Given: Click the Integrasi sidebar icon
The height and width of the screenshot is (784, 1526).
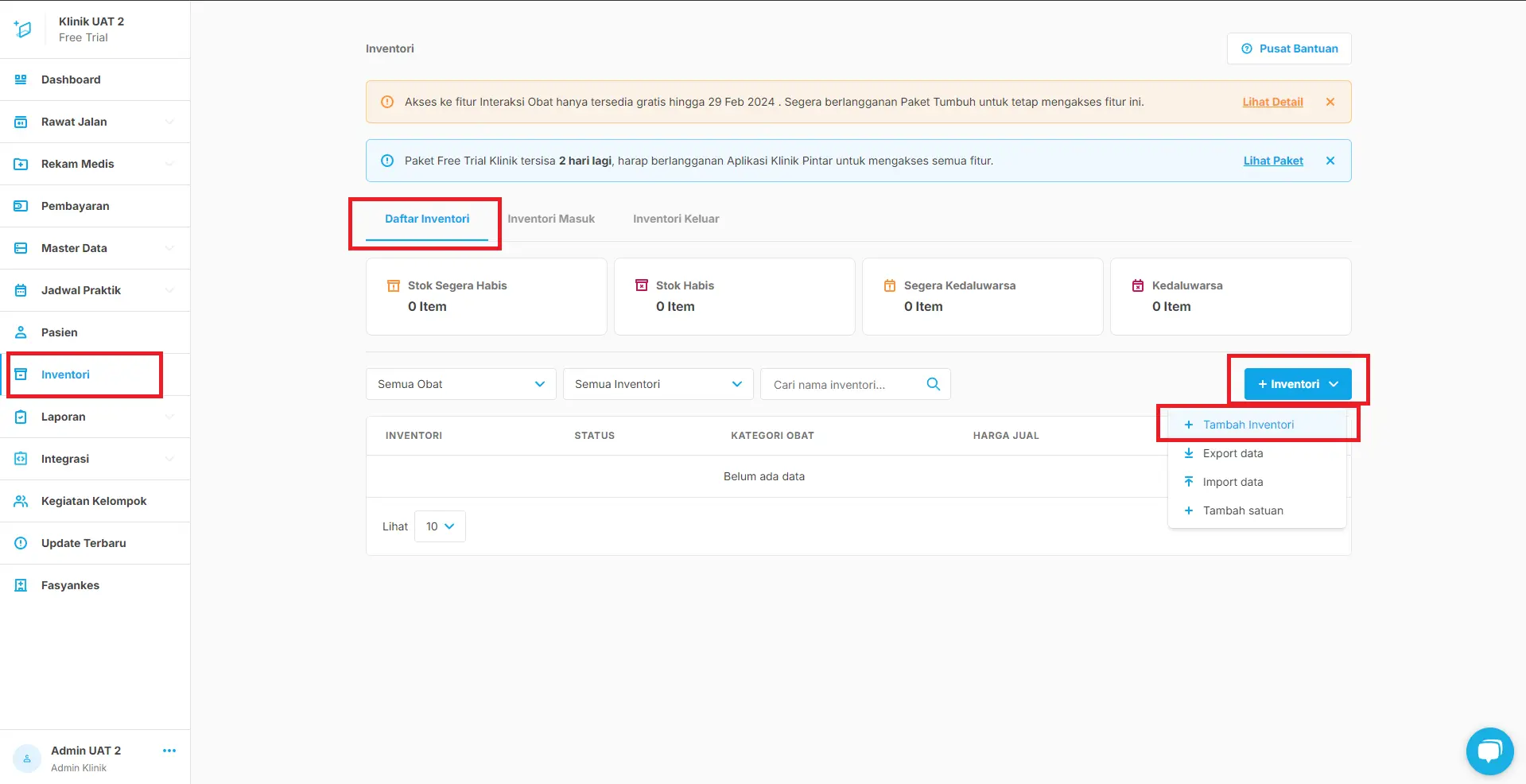Looking at the screenshot, I should point(21,459).
